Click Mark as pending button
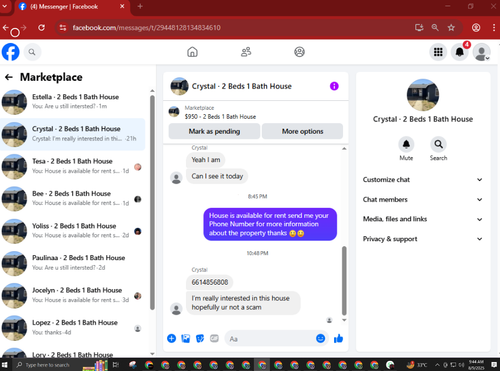This screenshot has height=371, width=500. click(x=214, y=131)
